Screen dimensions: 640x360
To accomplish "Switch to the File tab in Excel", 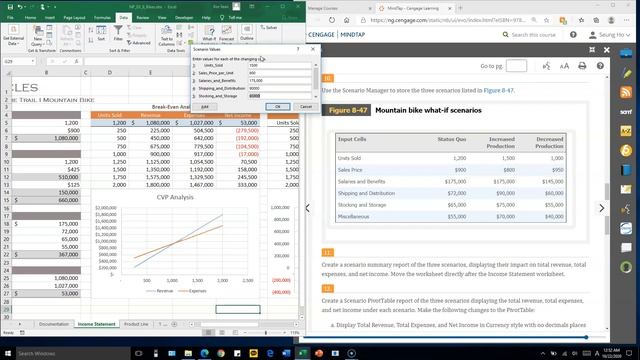I will coord(10,18).
